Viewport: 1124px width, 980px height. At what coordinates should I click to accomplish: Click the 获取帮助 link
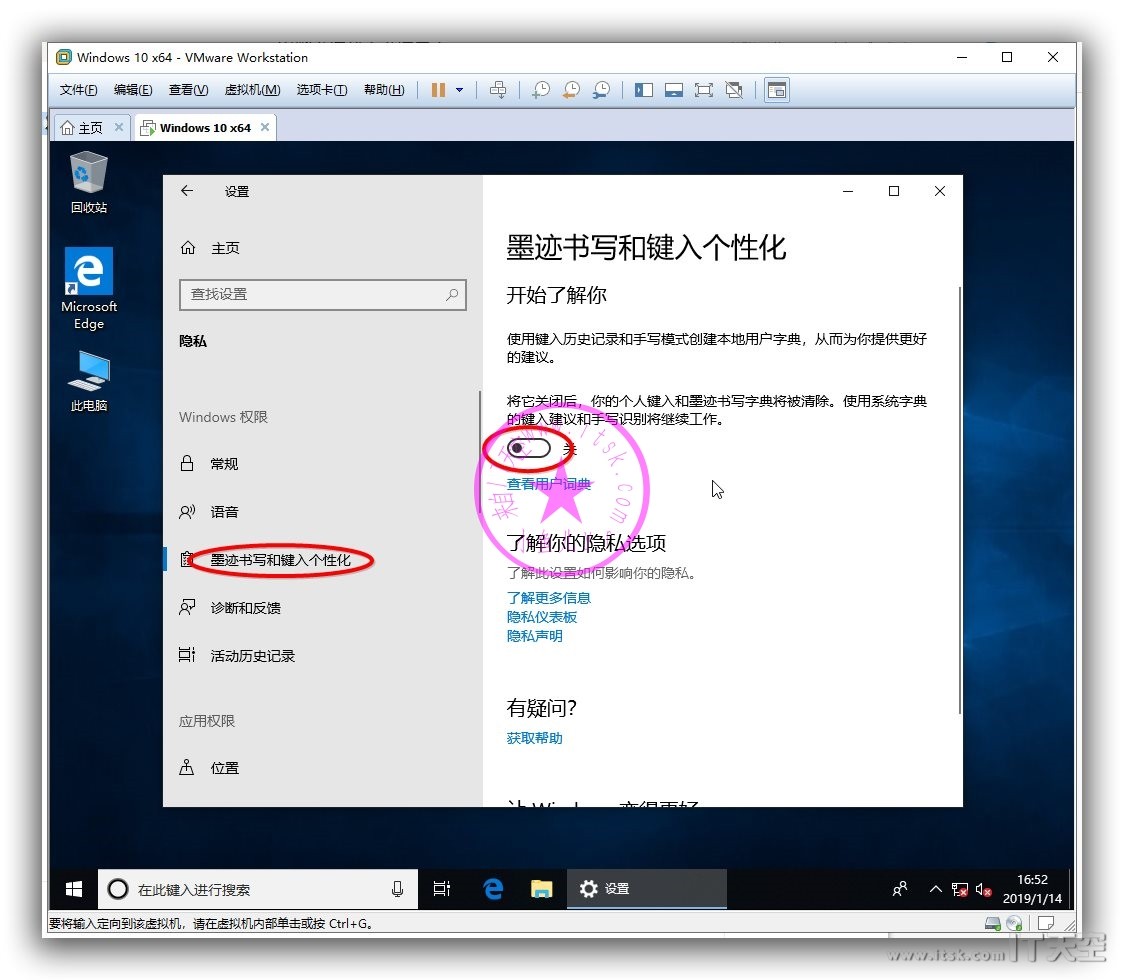tap(534, 738)
